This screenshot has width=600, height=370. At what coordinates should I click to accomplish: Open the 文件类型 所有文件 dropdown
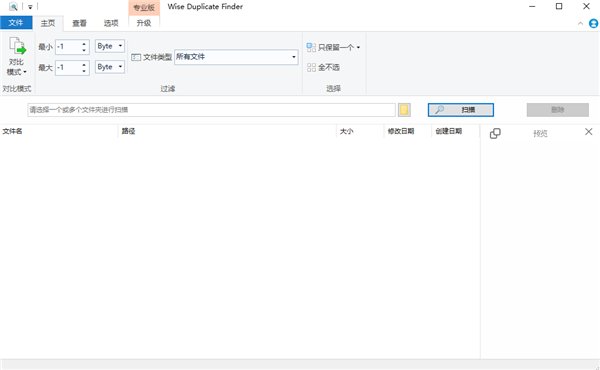pos(236,57)
